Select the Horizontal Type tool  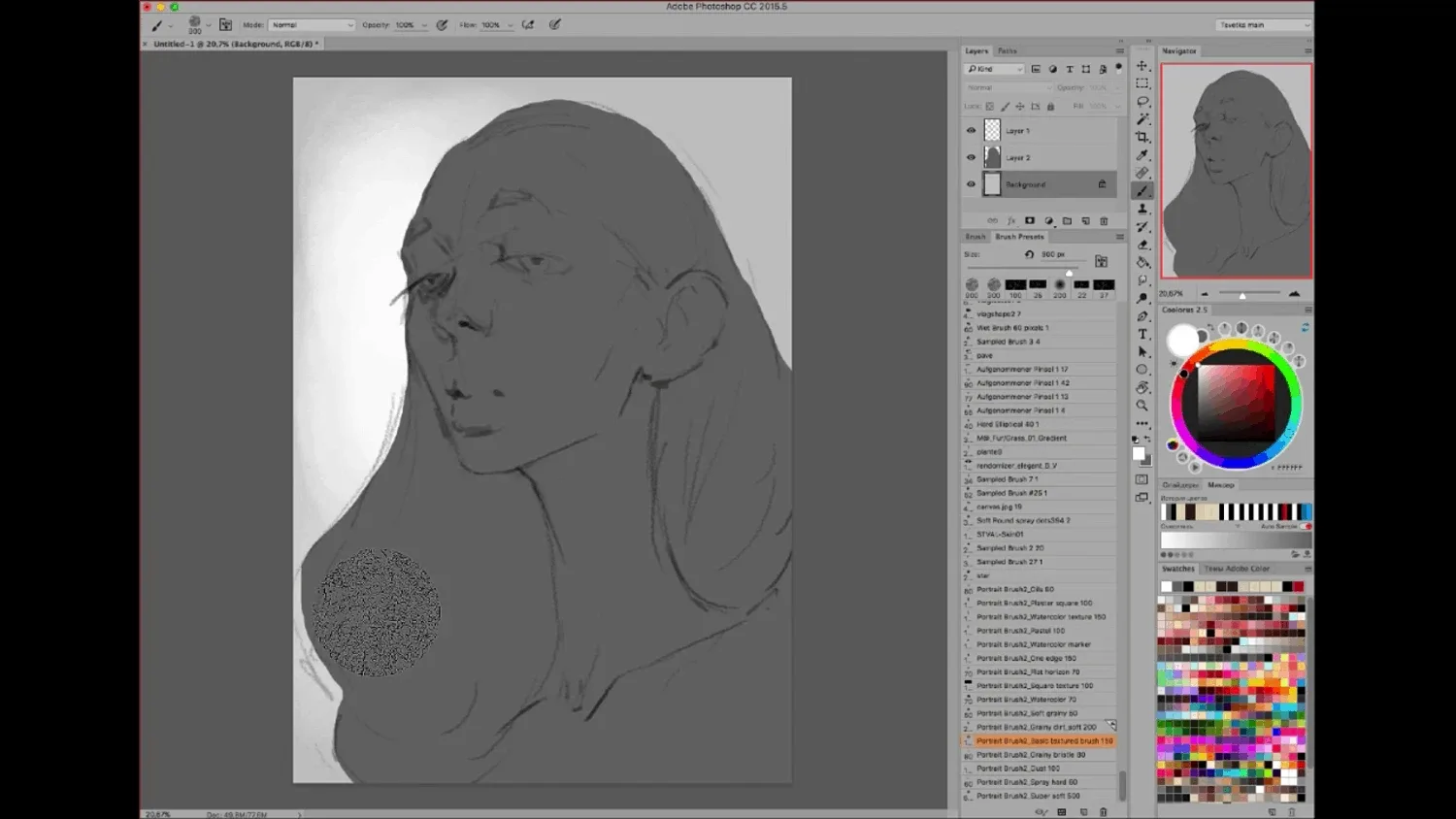[x=1142, y=333]
